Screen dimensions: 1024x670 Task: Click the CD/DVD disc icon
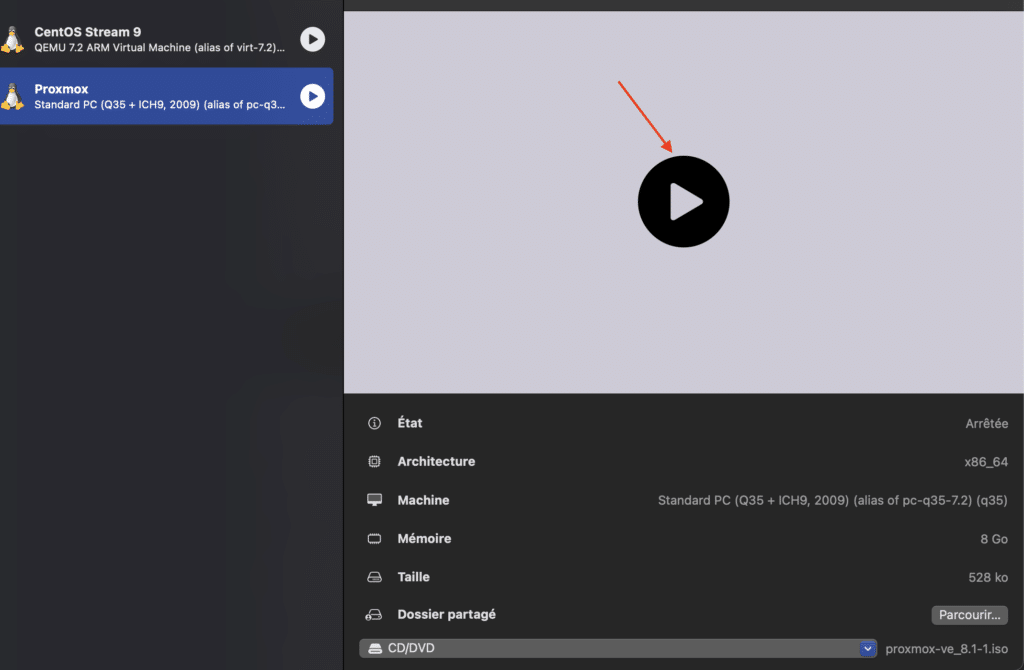pyautogui.click(x=375, y=648)
